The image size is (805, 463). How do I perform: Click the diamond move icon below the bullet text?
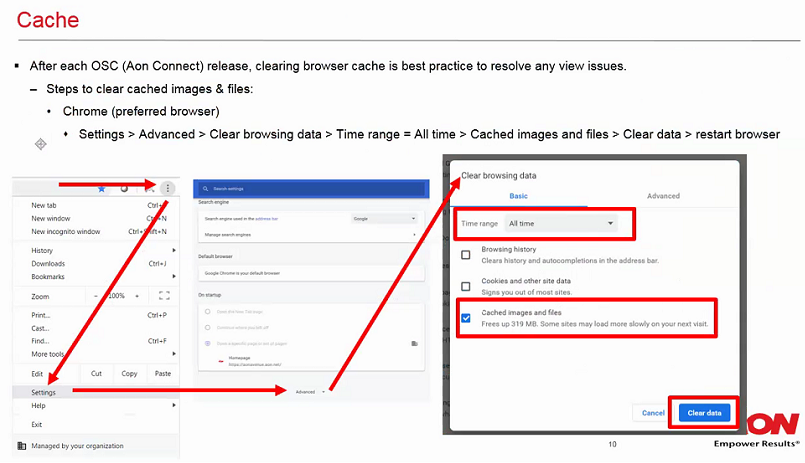tap(41, 144)
